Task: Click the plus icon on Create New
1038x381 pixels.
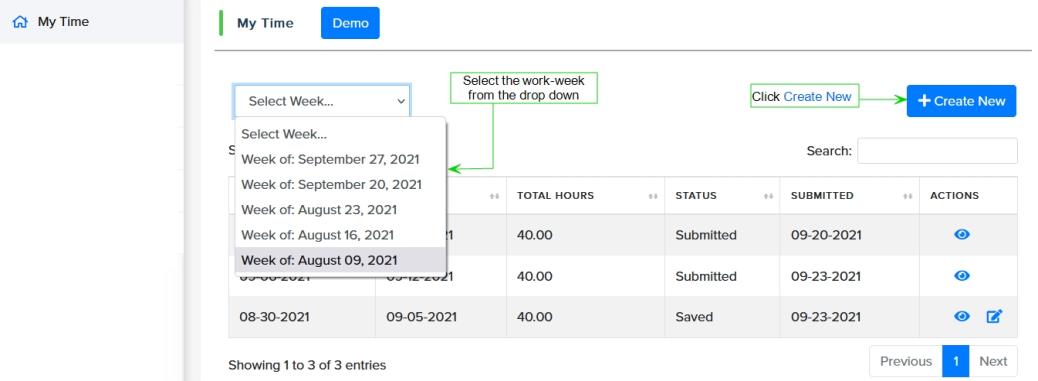Action: [x=924, y=101]
